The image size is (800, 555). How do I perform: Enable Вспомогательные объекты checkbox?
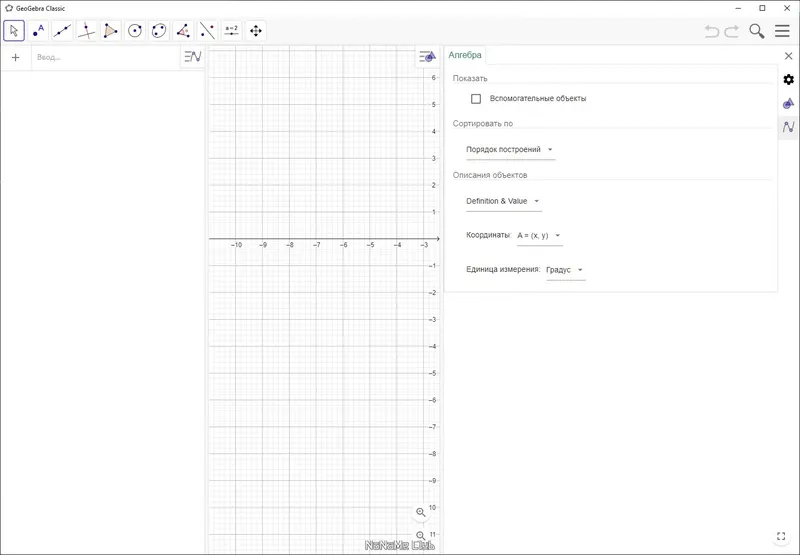click(476, 98)
